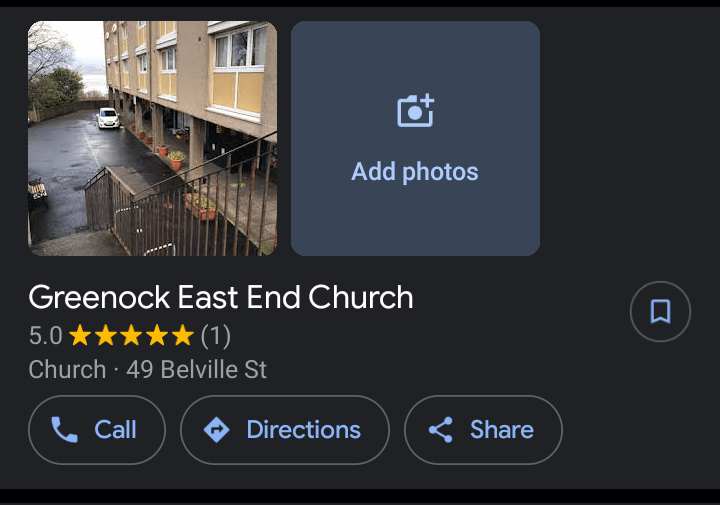
Task: Click the camera plus icon
Action: point(416,110)
